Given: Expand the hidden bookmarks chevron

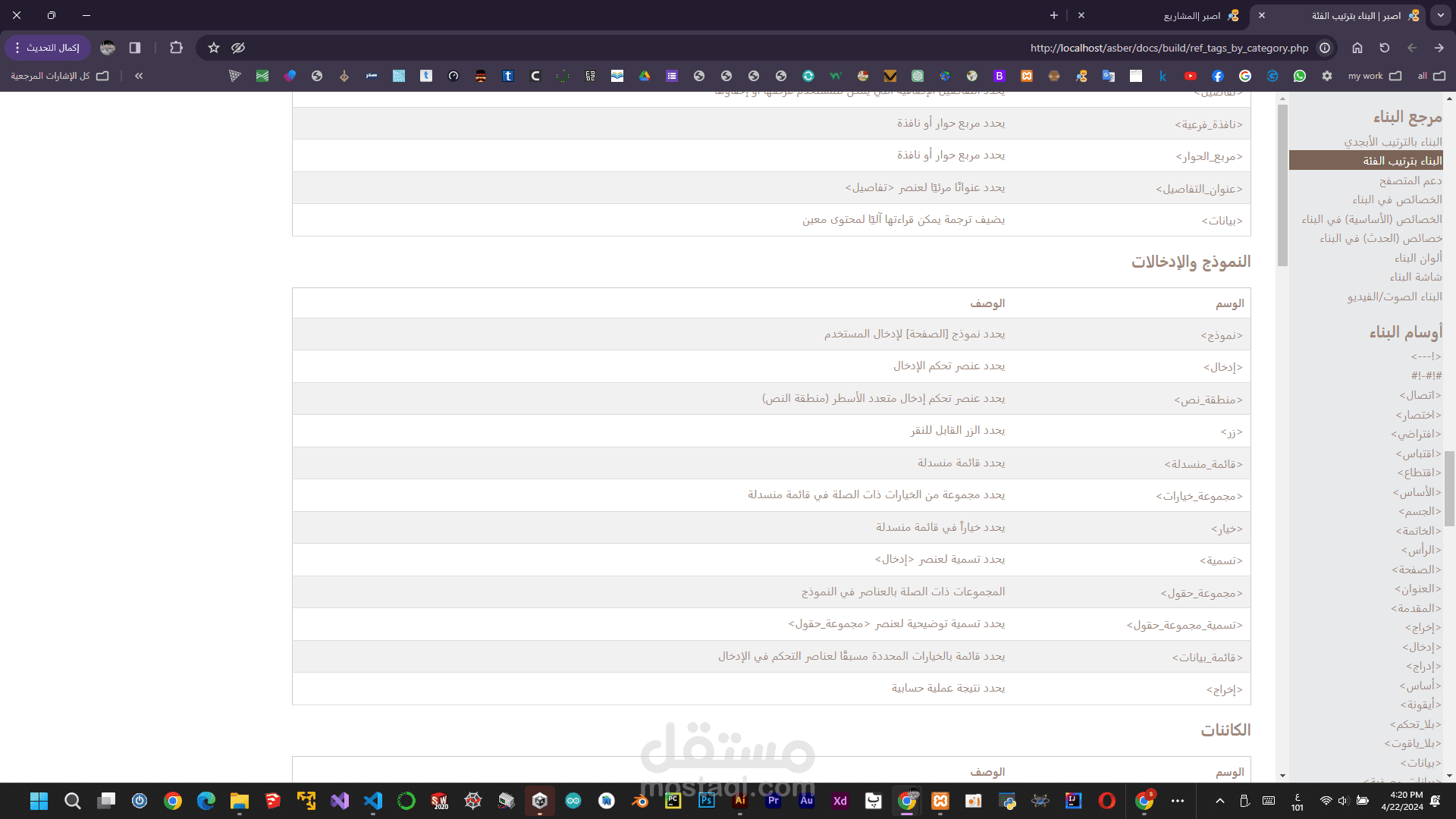Looking at the screenshot, I should tap(139, 76).
